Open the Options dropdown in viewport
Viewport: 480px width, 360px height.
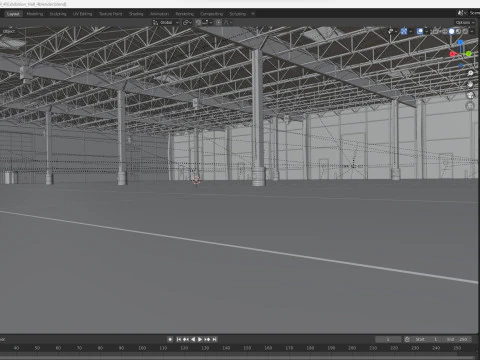tap(465, 22)
